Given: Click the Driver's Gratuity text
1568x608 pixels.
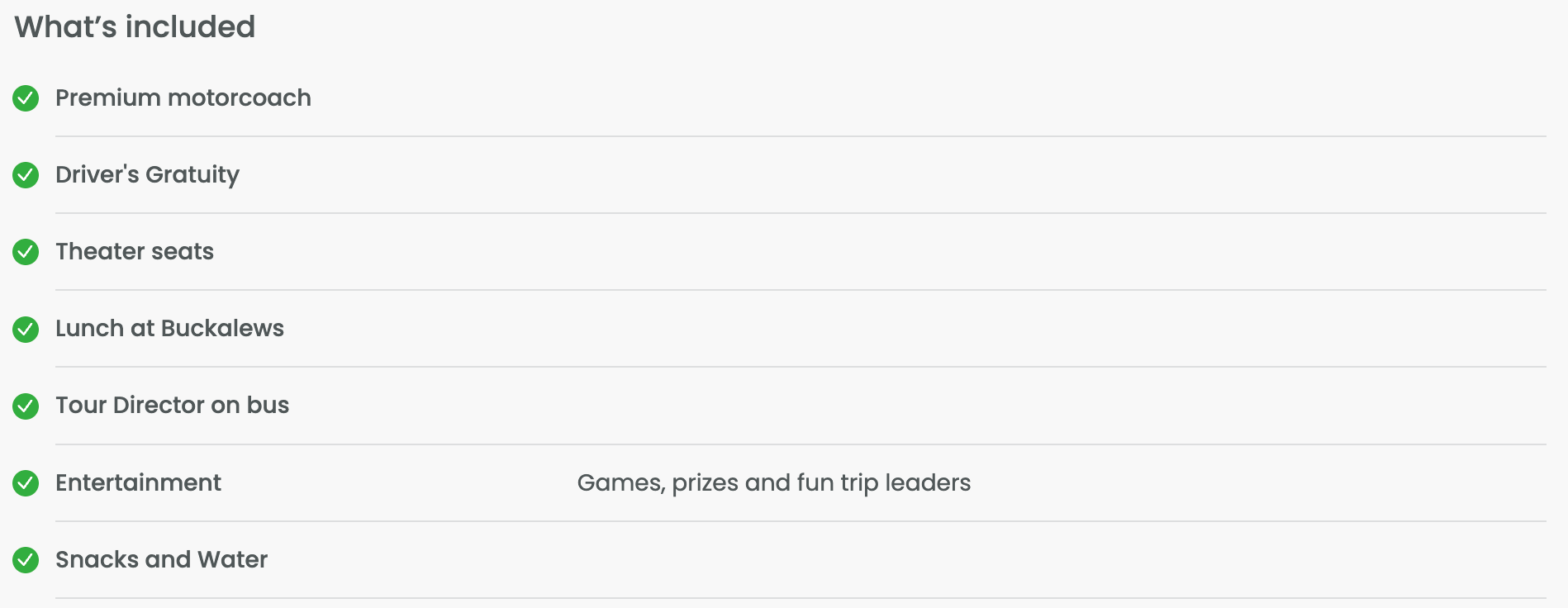Looking at the screenshot, I should click(x=147, y=175).
